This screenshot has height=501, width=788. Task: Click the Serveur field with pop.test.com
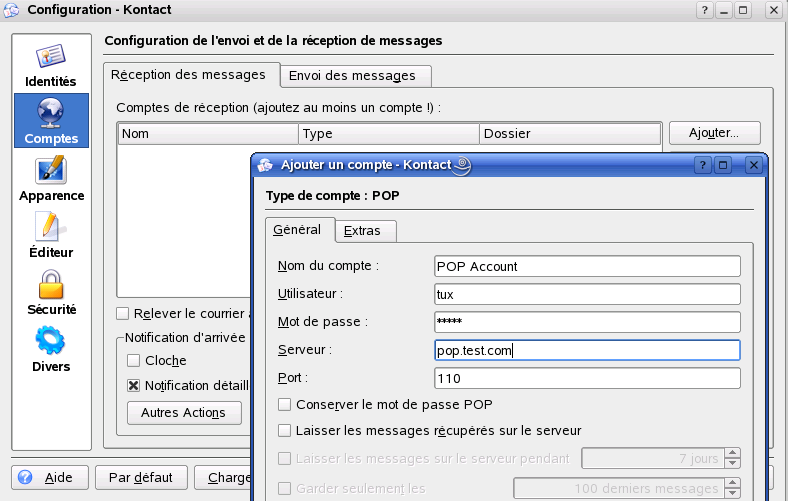coord(587,350)
